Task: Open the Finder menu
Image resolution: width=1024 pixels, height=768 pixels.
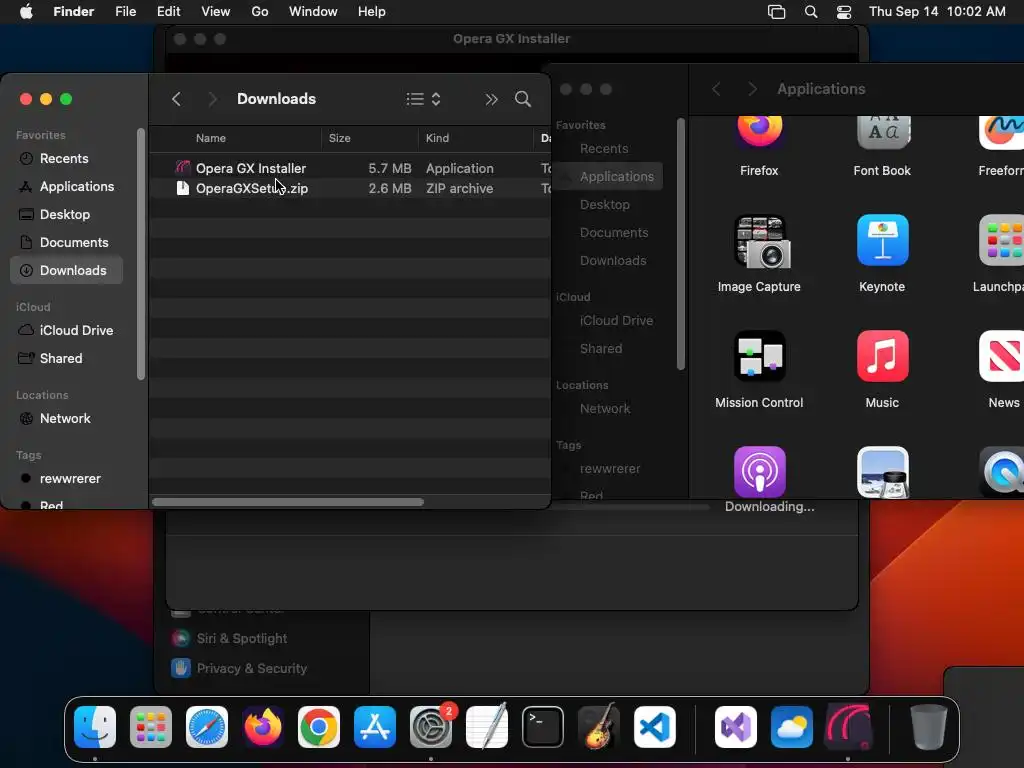Action: tap(74, 12)
